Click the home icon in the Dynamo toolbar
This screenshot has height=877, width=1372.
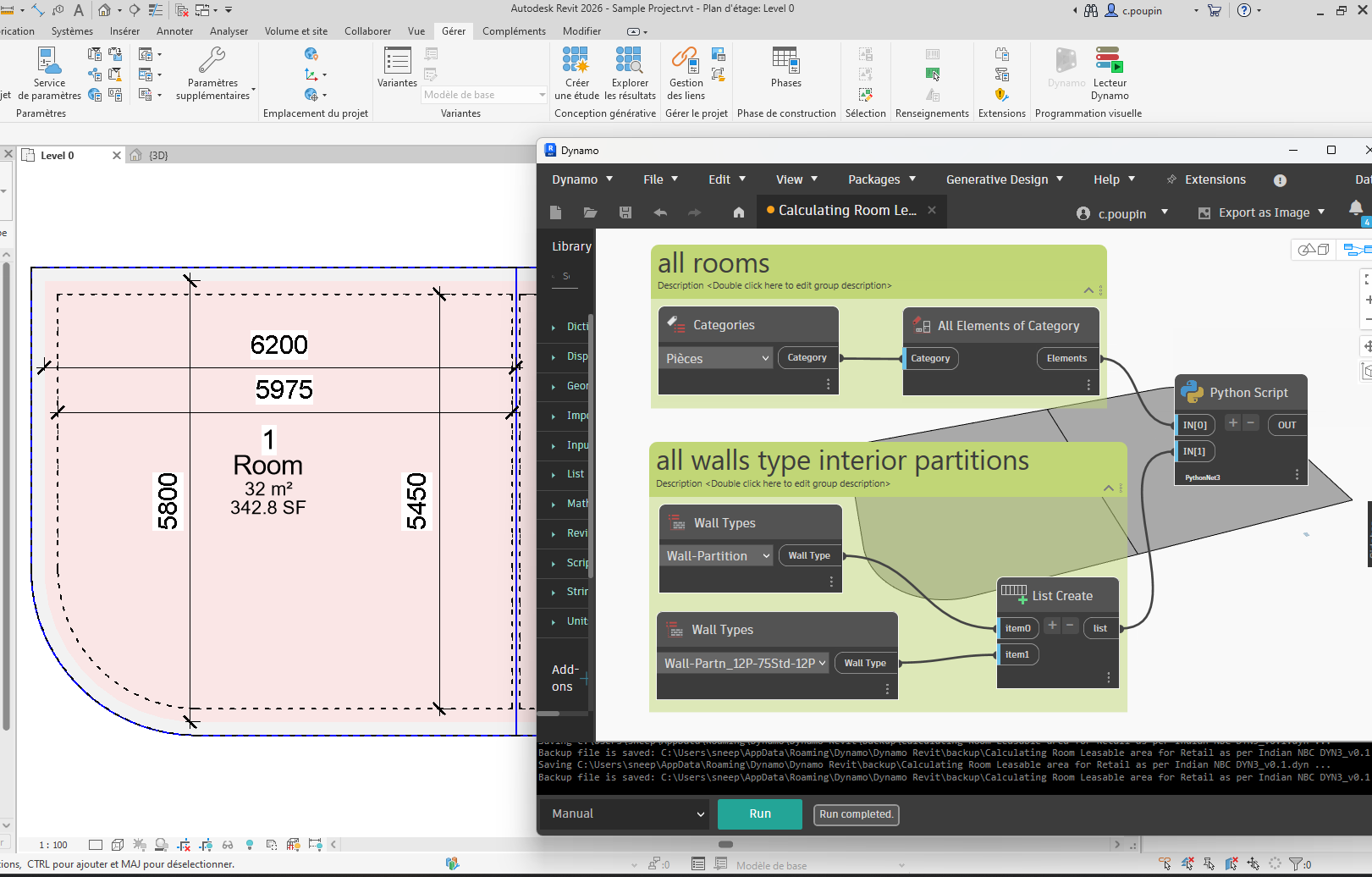point(738,212)
